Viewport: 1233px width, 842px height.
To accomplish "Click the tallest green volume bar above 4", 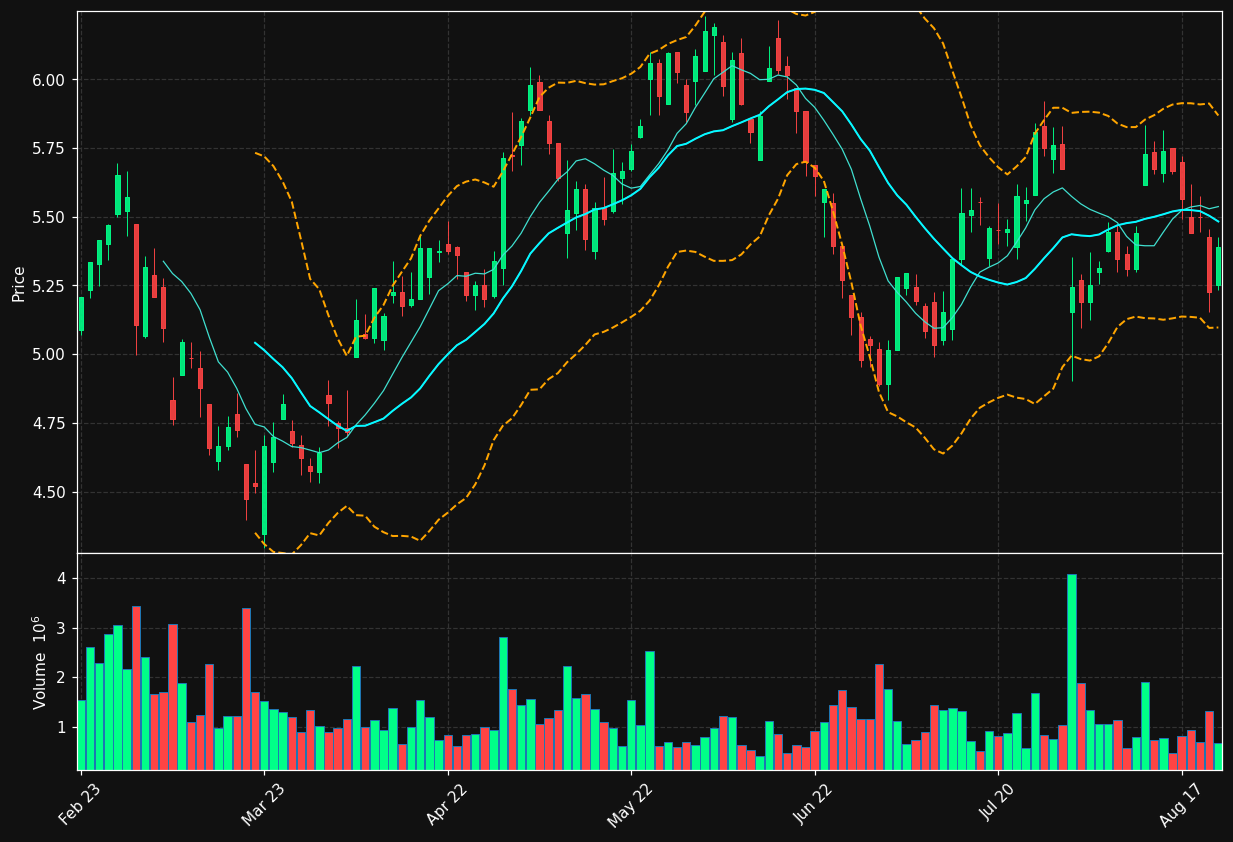I will pos(1071,672).
